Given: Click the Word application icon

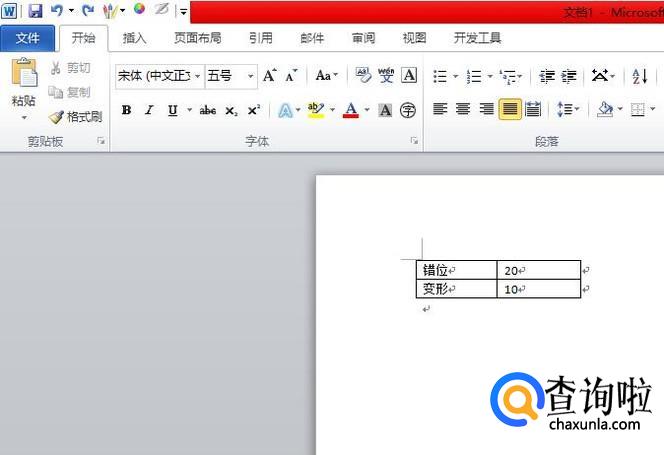Looking at the screenshot, I should pyautogui.click(x=9, y=11).
